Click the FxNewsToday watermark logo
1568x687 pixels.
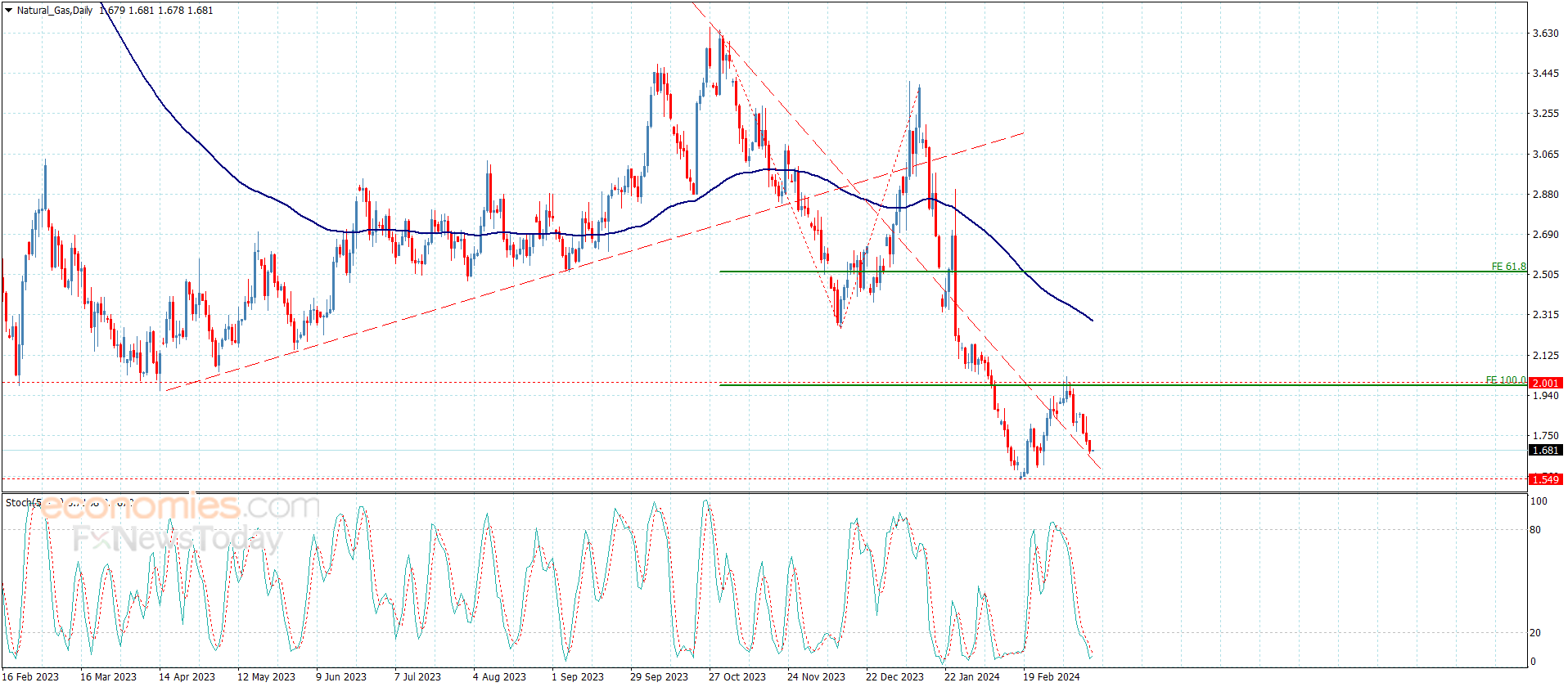click(178, 539)
